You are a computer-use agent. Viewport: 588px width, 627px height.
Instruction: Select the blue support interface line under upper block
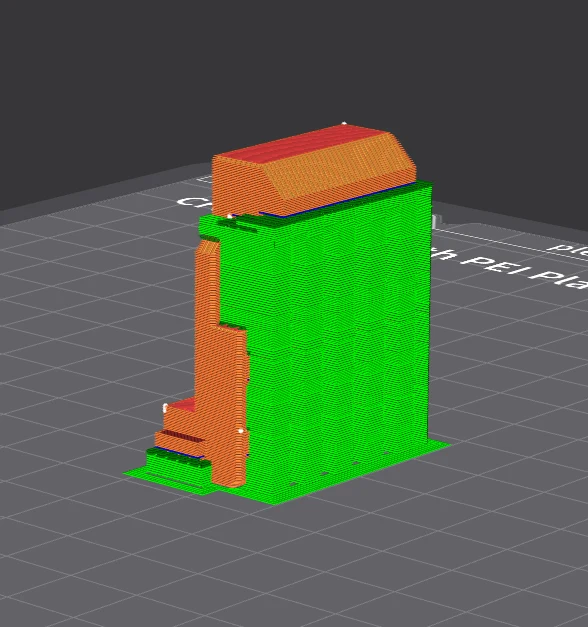coord(338,199)
